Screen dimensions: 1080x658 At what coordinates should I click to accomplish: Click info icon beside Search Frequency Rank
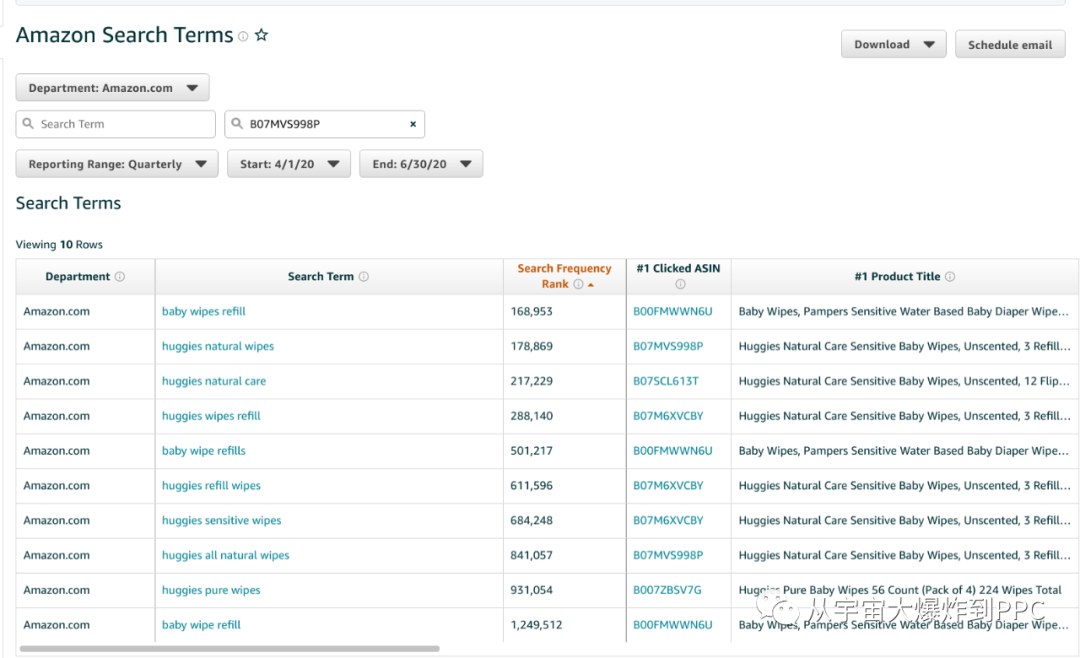(578, 285)
